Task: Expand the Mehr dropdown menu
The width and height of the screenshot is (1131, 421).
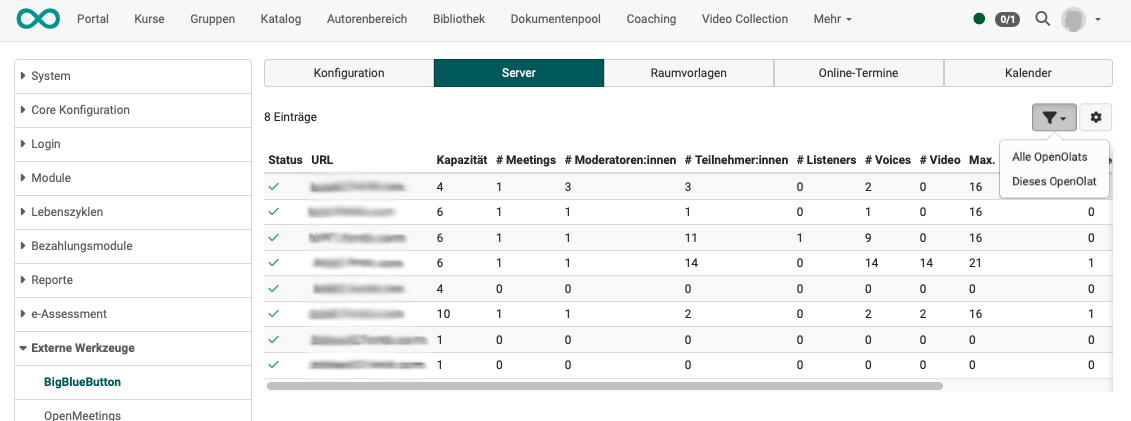Action: (832, 19)
